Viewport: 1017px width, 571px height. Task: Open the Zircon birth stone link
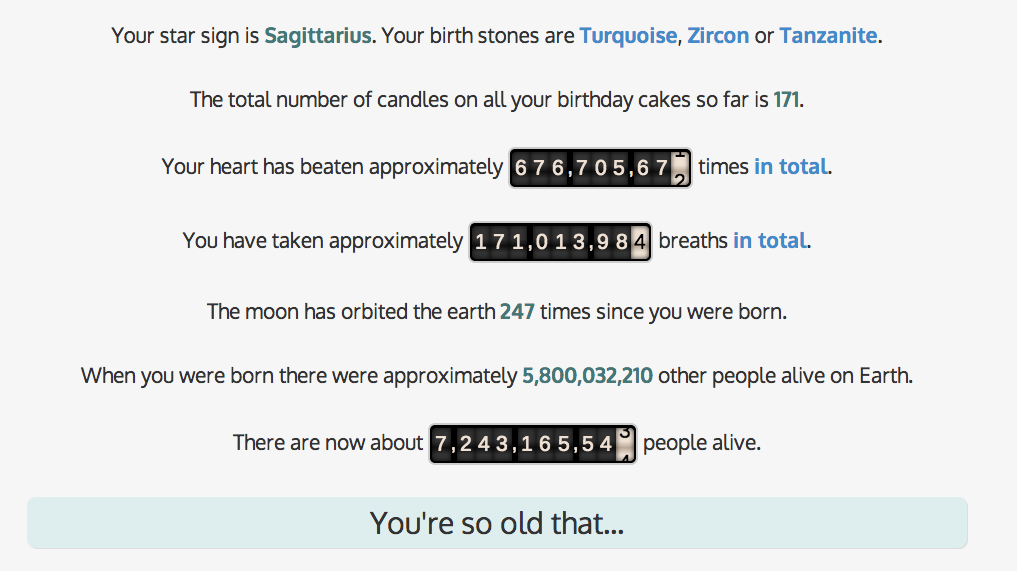pyautogui.click(x=718, y=36)
